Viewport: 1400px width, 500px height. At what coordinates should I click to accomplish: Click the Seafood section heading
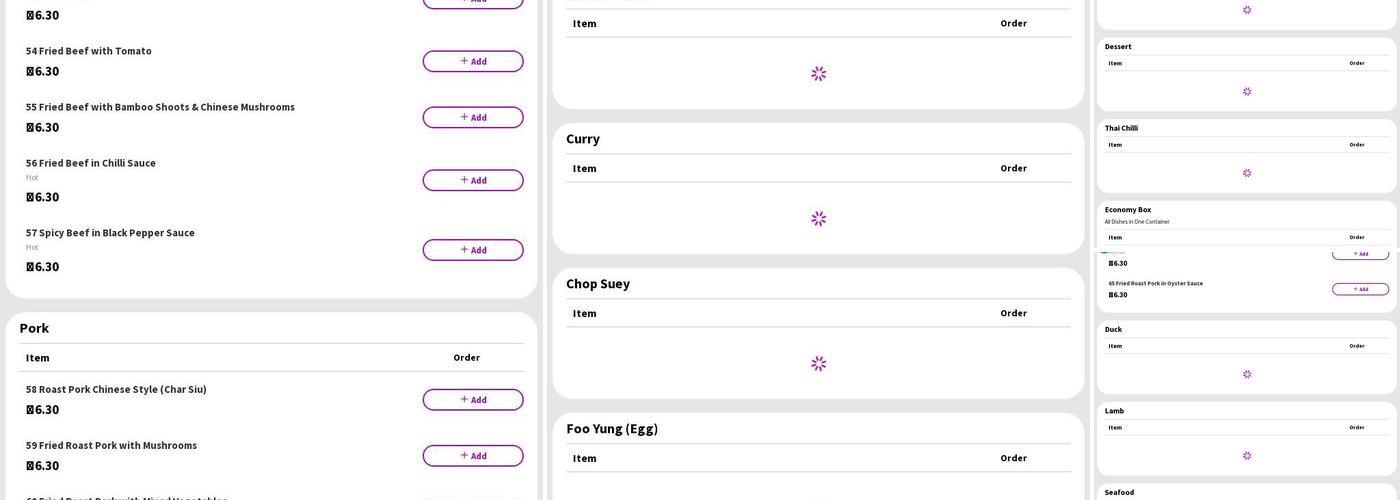point(1119,492)
